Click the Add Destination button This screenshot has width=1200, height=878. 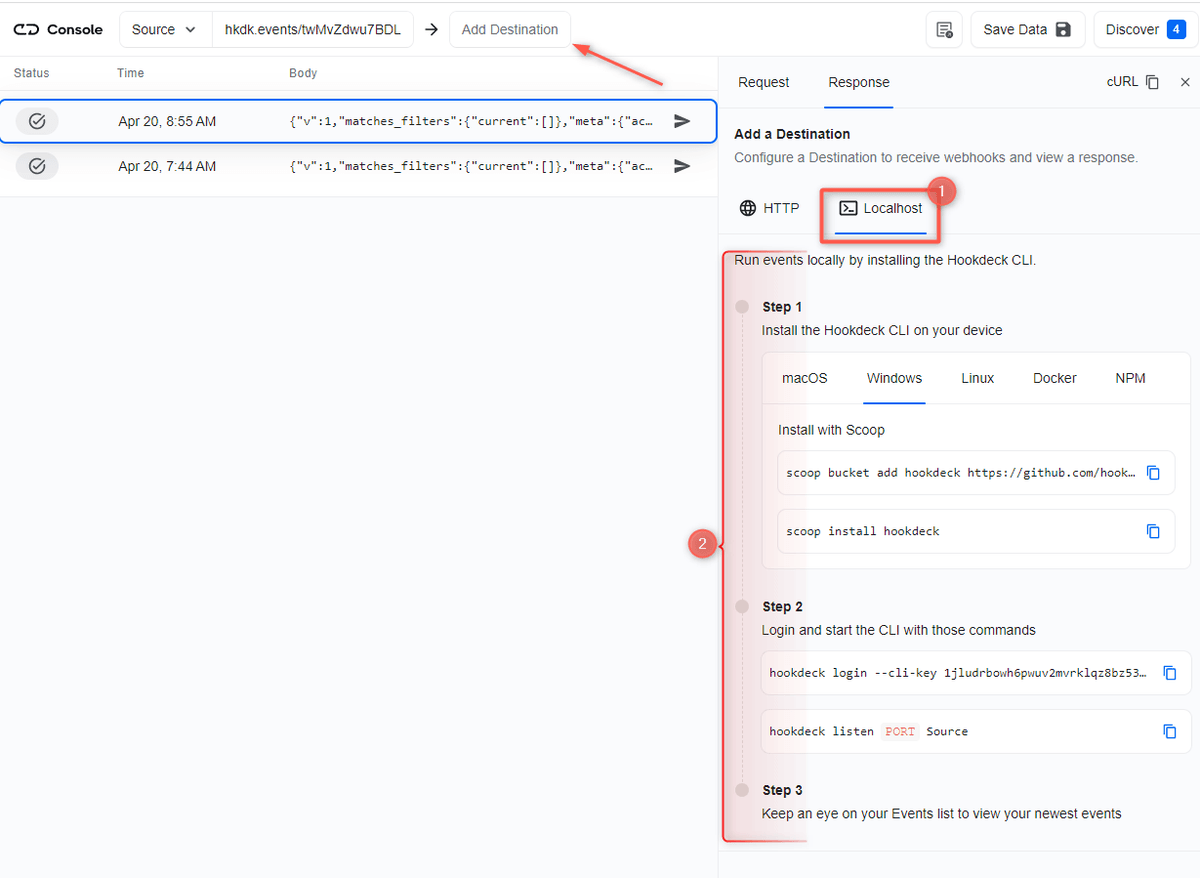(510, 29)
